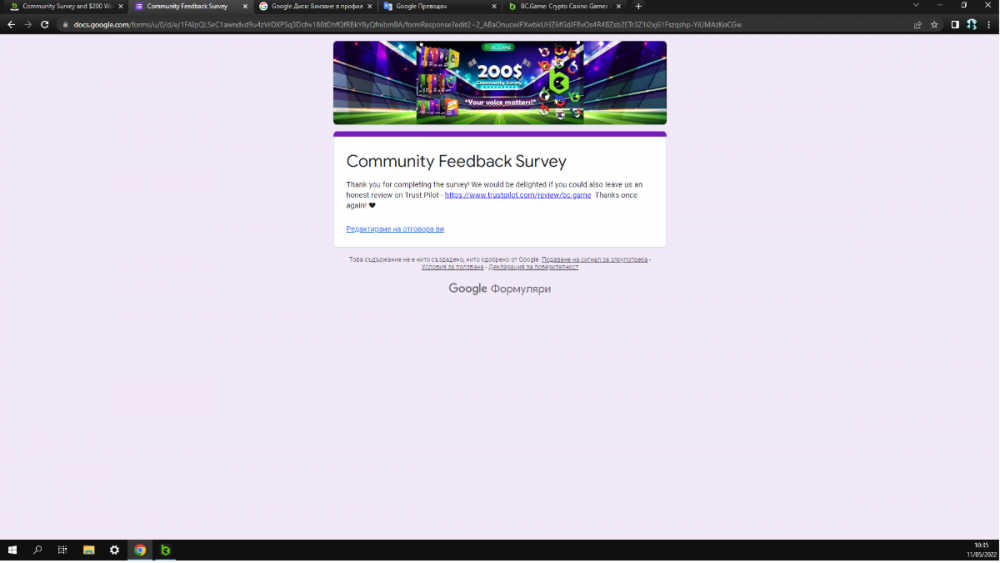Open the Trustpilot review link
The height and width of the screenshot is (563, 1000).
tap(518, 195)
